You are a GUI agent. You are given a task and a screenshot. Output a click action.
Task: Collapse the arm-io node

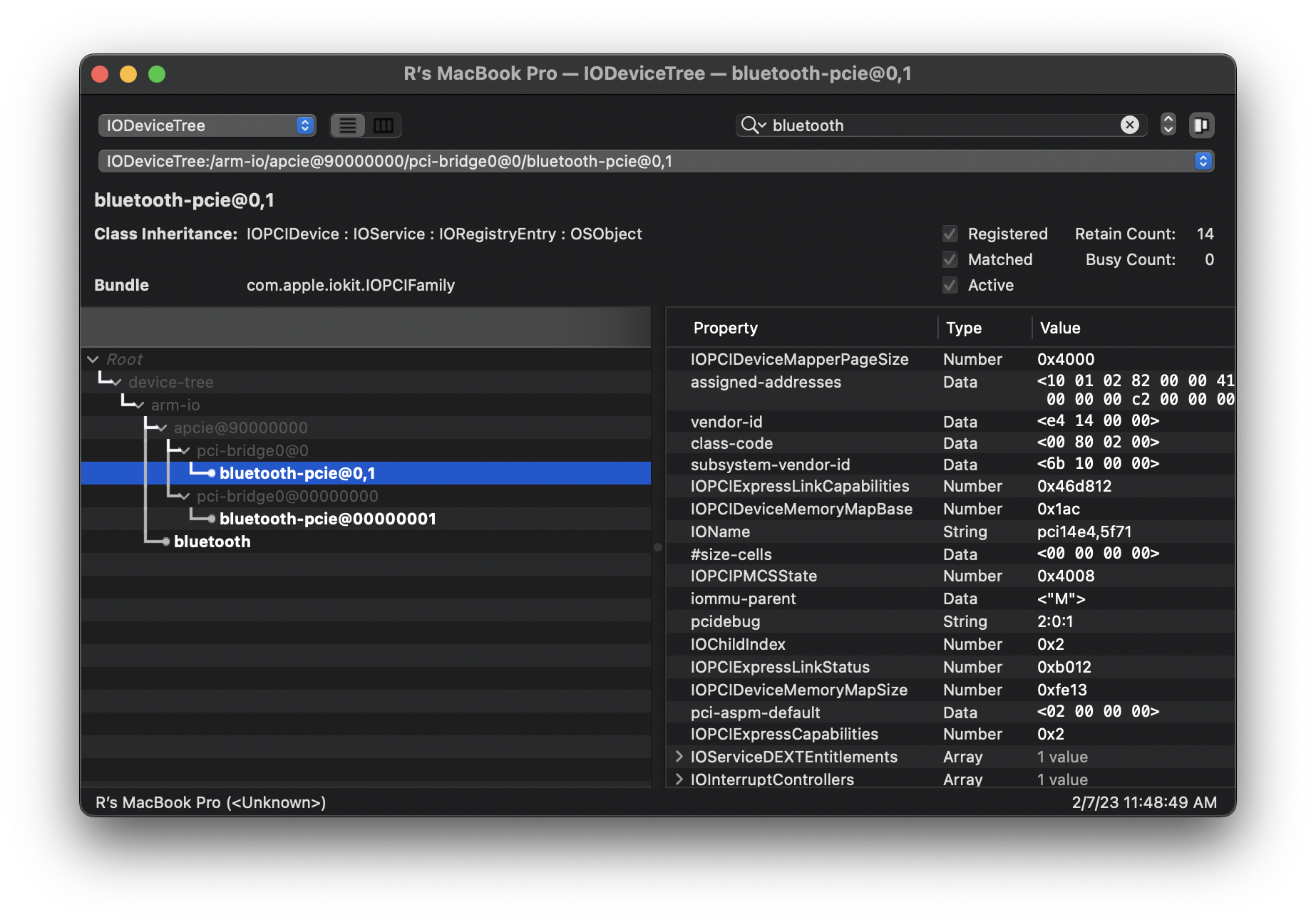(140, 405)
